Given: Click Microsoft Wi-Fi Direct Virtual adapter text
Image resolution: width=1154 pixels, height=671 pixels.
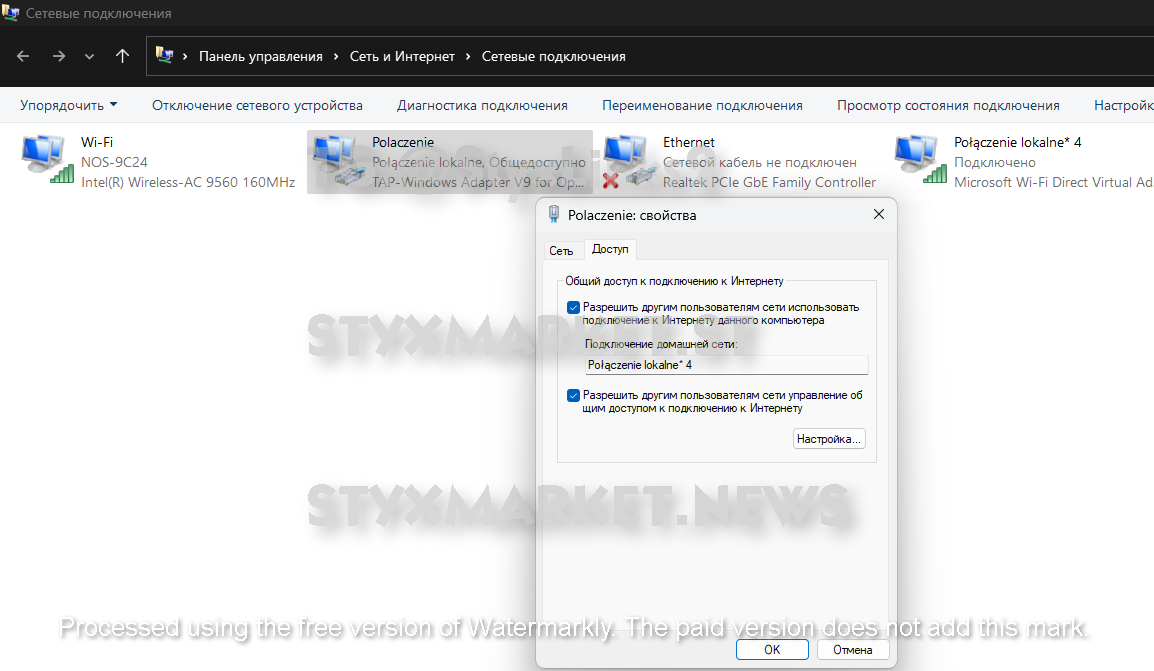Looking at the screenshot, I should (1053, 182).
